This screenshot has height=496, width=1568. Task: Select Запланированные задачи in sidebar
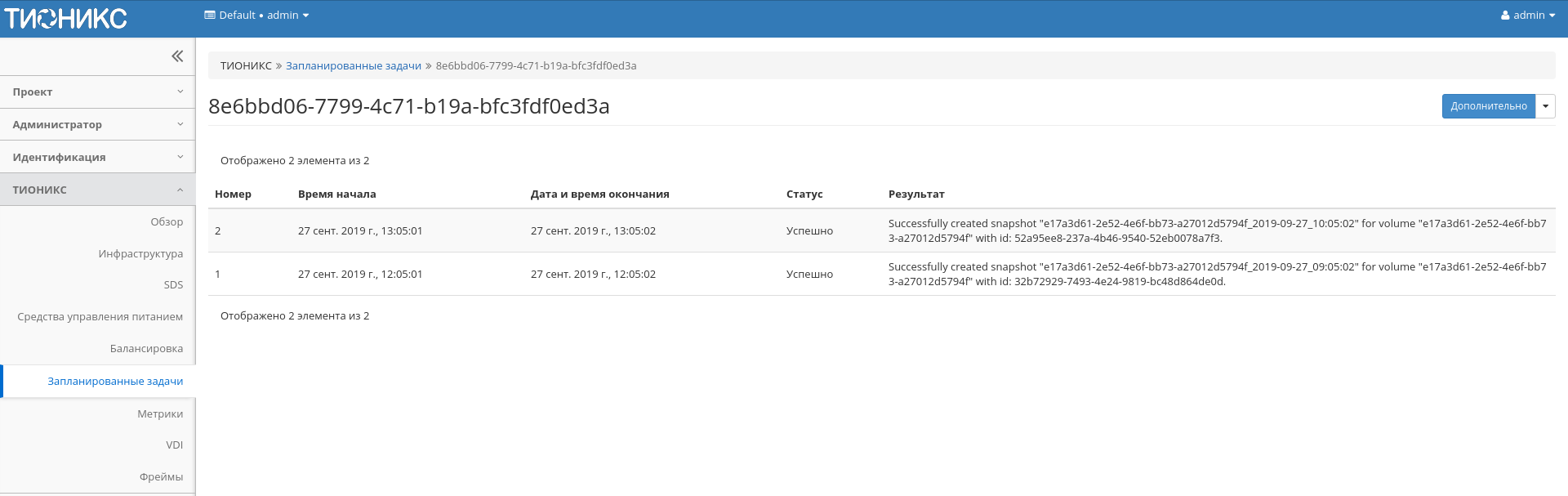coord(115,382)
